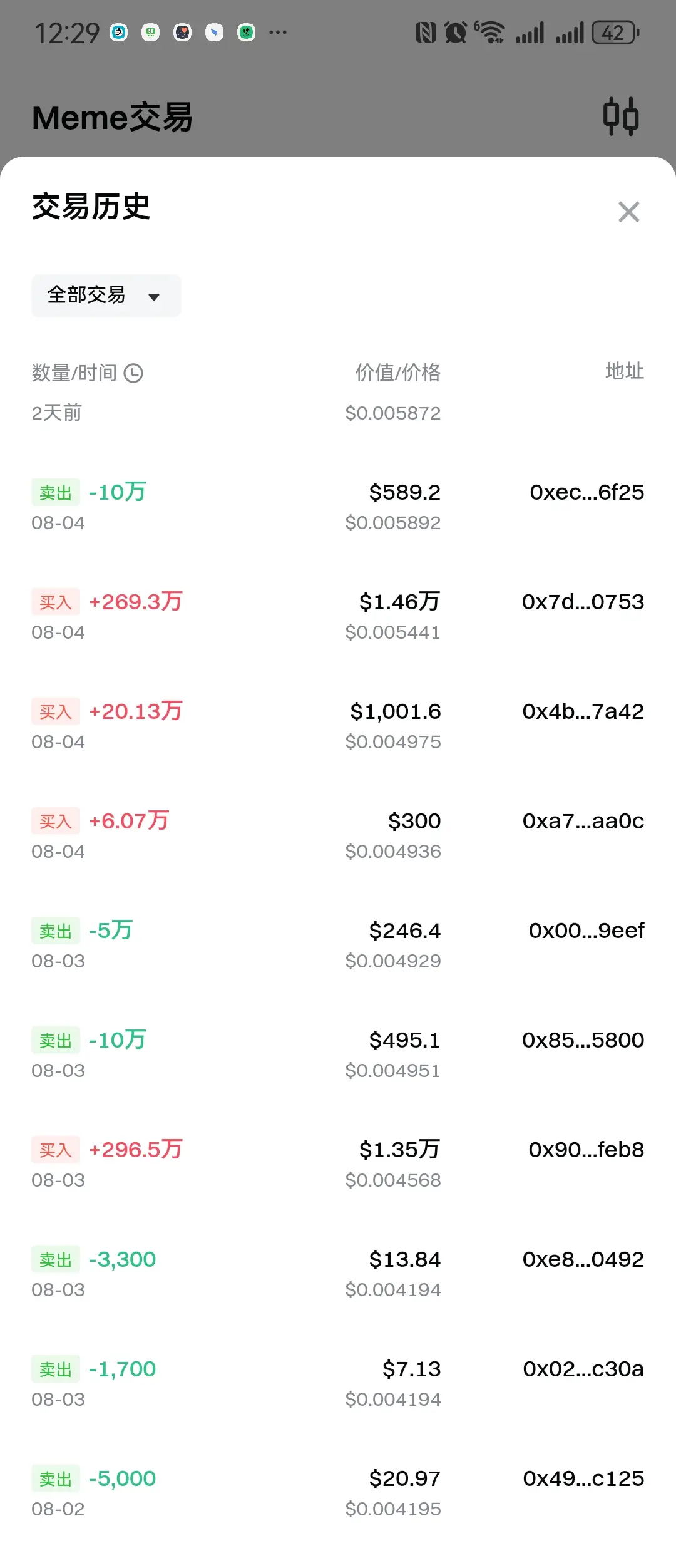Image resolution: width=676 pixels, height=1568 pixels.
Task: Open address 0xa7...aa0c
Action: coord(583,821)
